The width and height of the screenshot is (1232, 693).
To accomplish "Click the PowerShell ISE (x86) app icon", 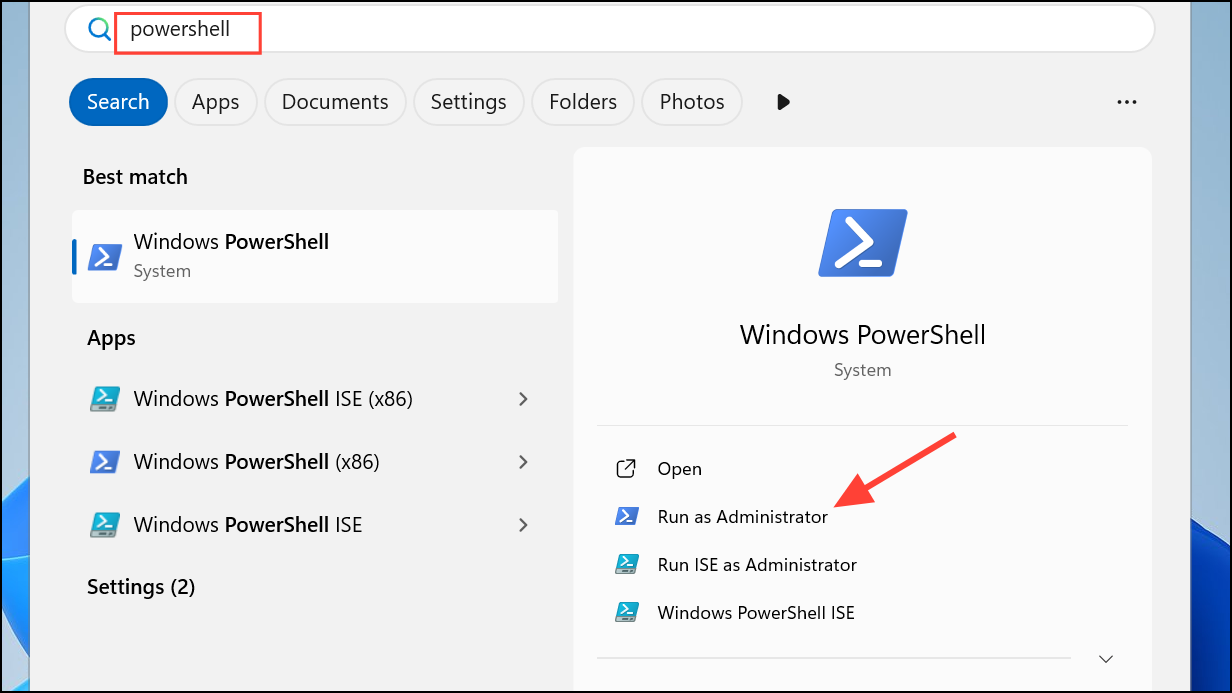I will click(x=105, y=399).
